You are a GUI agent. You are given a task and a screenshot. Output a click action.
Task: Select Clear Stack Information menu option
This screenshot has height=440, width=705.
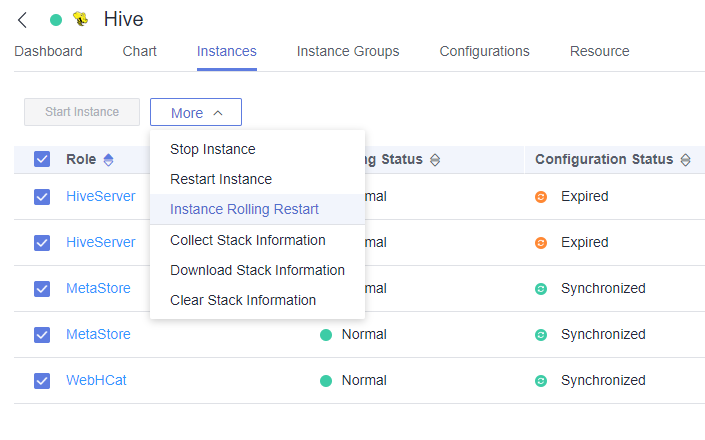point(257,300)
